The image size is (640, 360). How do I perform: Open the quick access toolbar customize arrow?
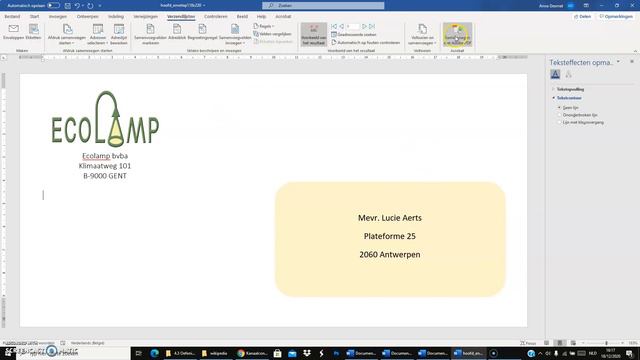pyautogui.click(x=100, y=6)
